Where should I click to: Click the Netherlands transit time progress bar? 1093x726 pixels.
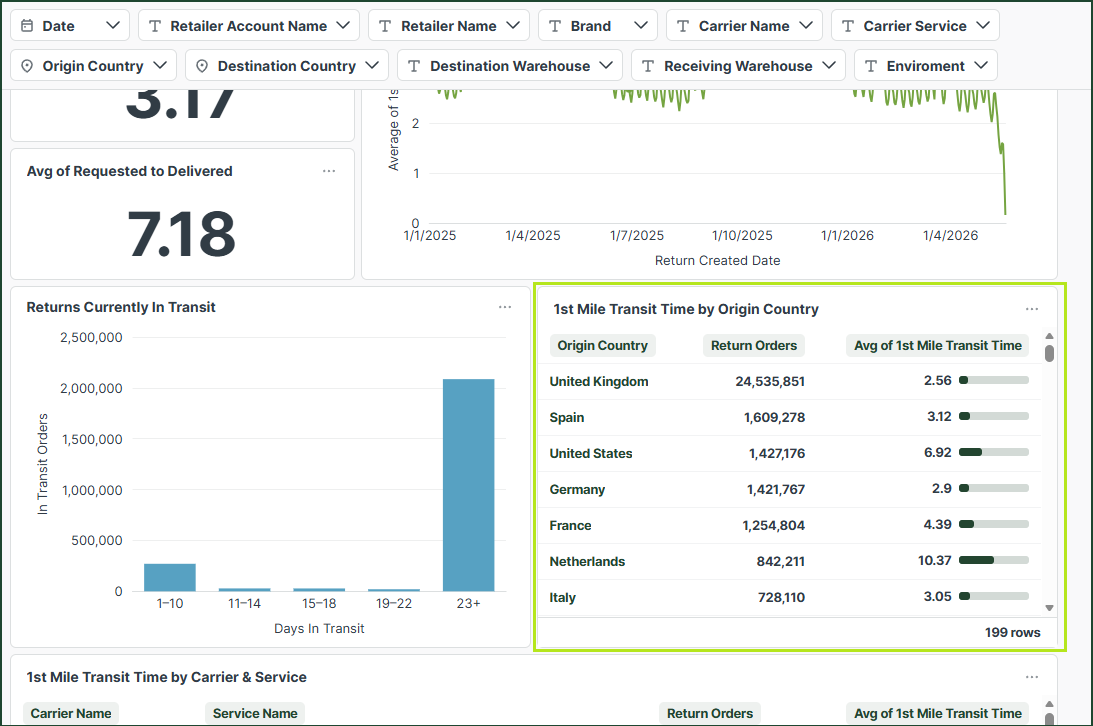994,560
